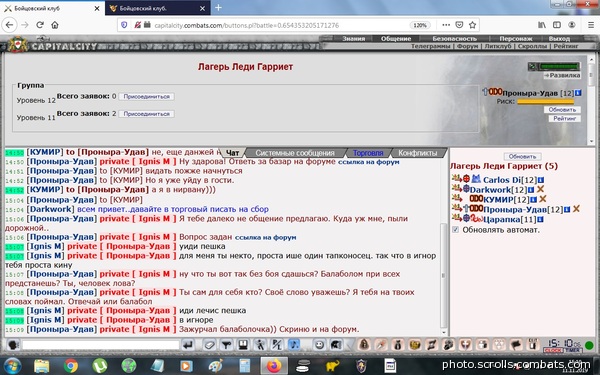Switch to the Системные сообщения tab
600x375 pixels.
coord(295,153)
